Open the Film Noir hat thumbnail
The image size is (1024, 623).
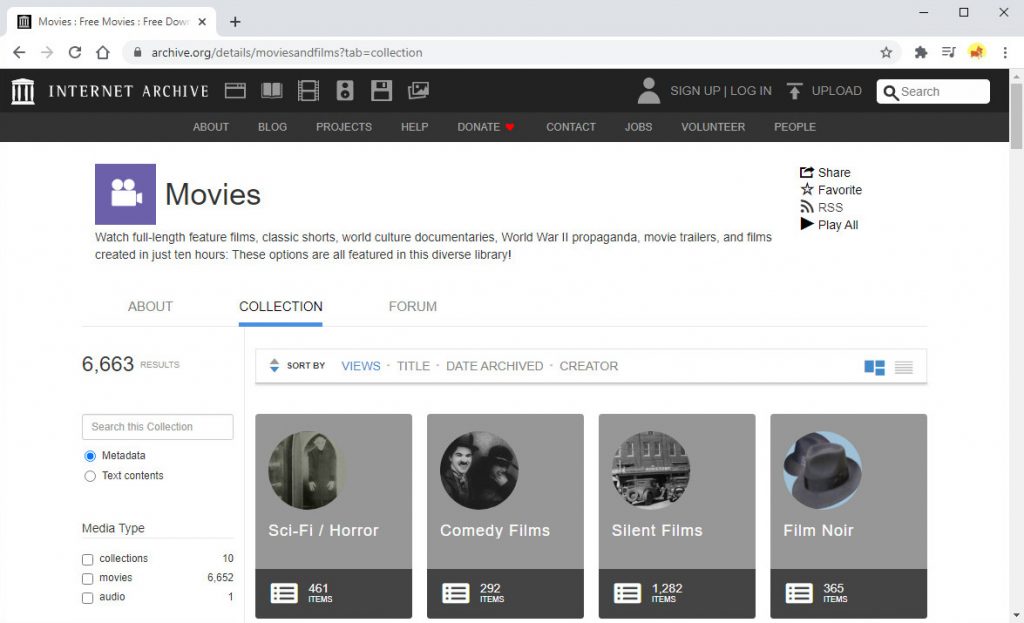click(x=823, y=470)
